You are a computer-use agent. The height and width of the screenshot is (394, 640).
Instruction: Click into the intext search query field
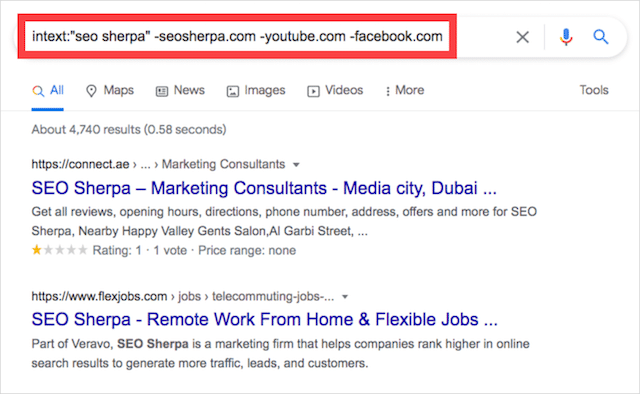click(x=237, y=37)
